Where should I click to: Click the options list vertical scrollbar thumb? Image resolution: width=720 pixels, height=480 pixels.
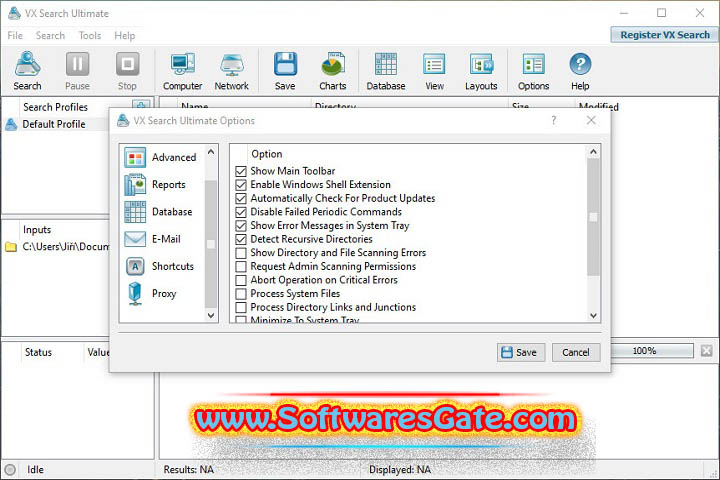(593, 217)
